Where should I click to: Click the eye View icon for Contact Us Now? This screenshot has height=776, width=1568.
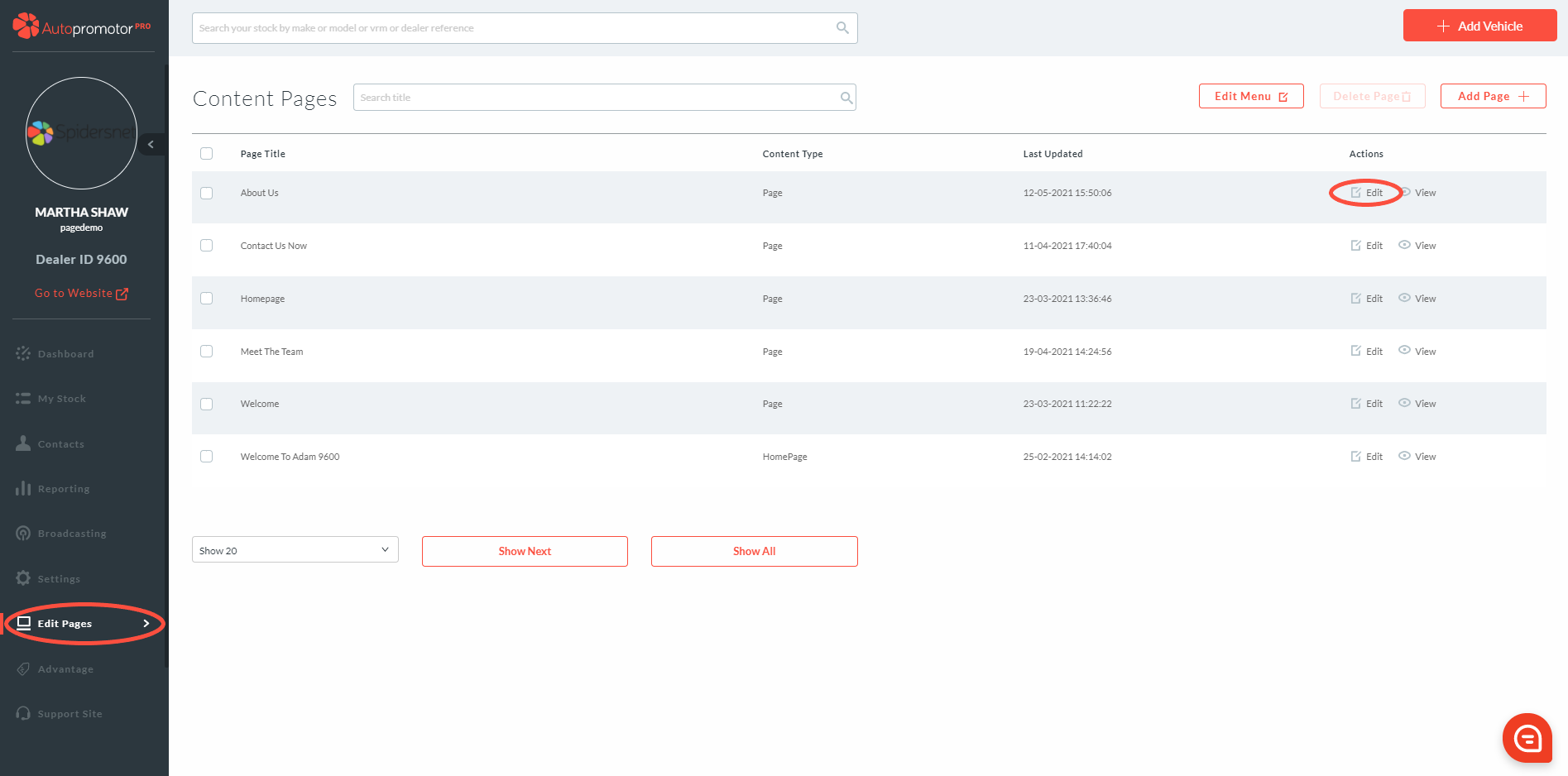tap(1404, 245)
